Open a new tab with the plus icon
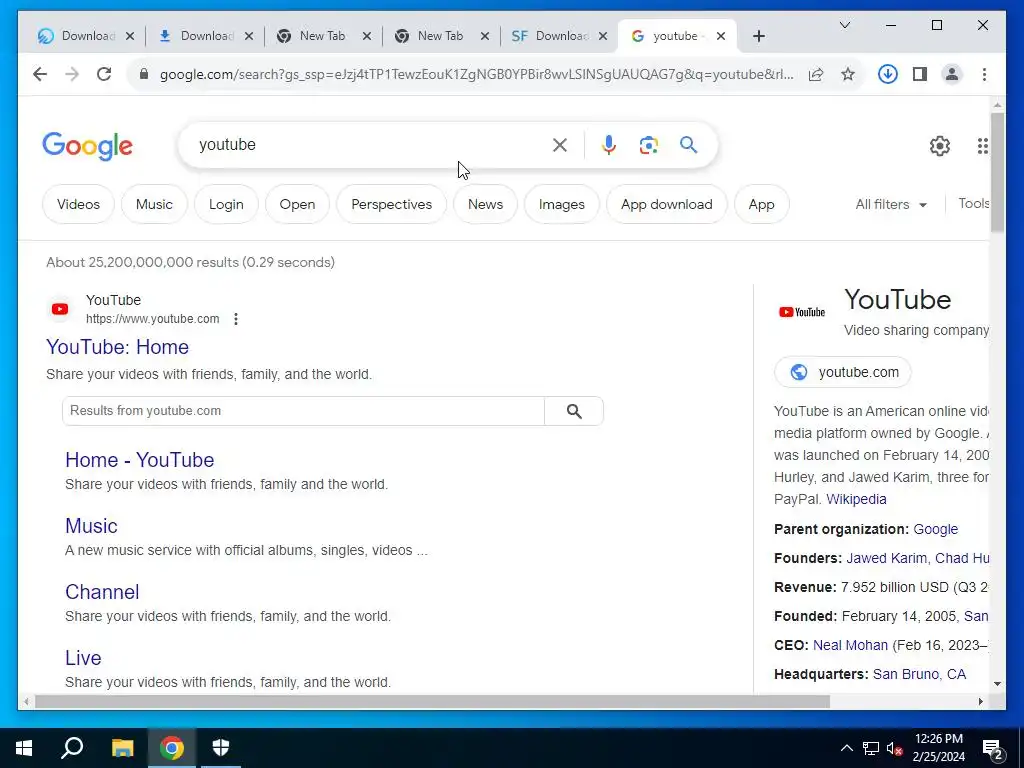The width and height of the screenshot is (1024, 768). 758,36
